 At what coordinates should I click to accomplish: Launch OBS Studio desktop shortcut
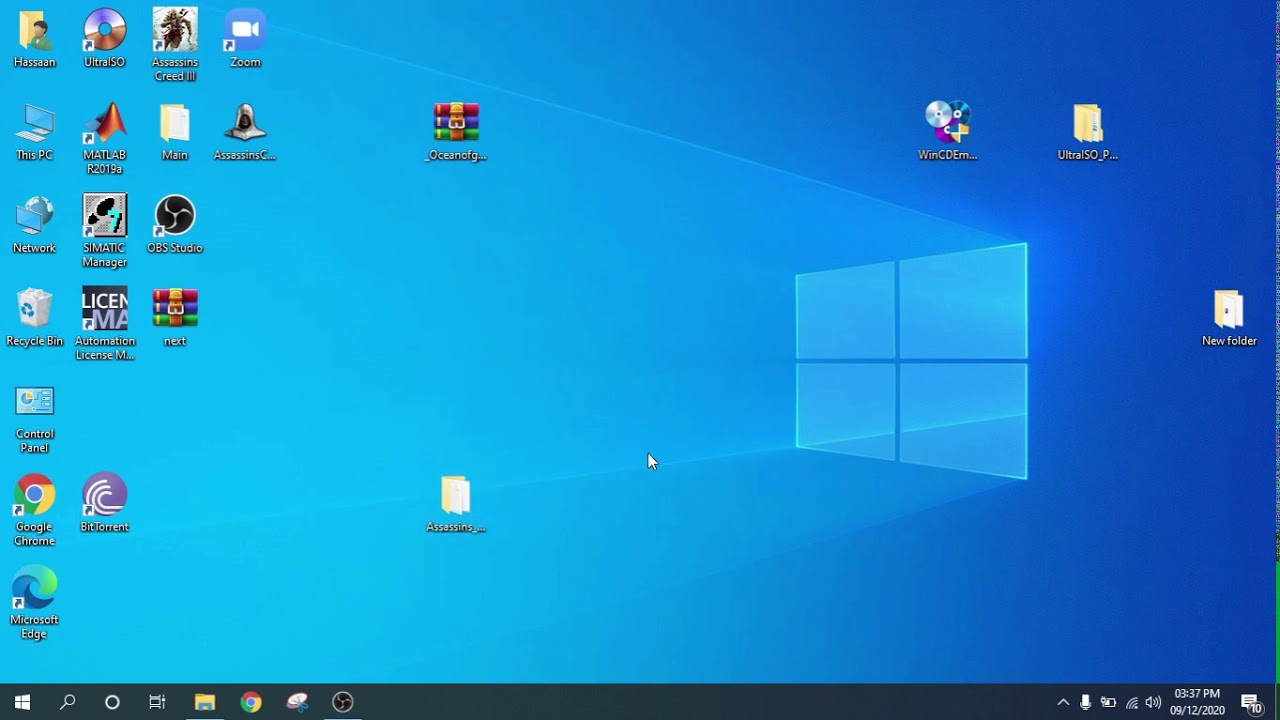[x=175, y=225]
